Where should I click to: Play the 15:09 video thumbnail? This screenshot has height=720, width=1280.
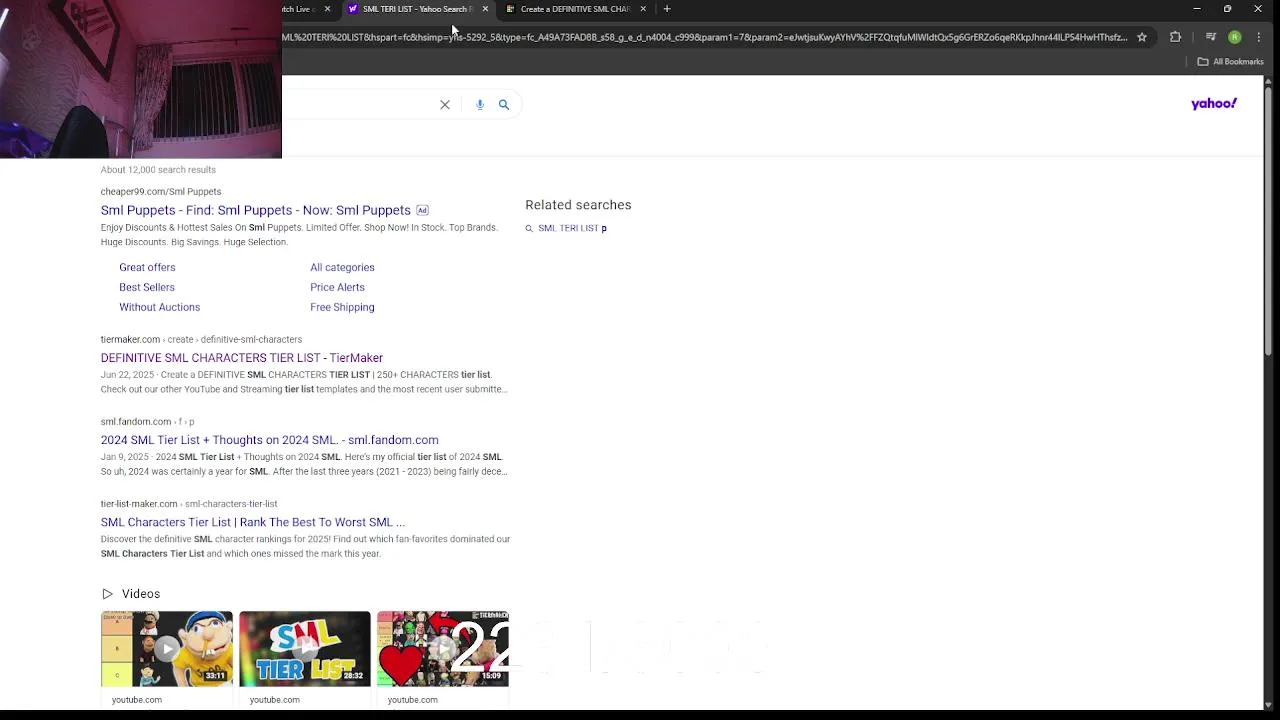click(x=443, y=649)
